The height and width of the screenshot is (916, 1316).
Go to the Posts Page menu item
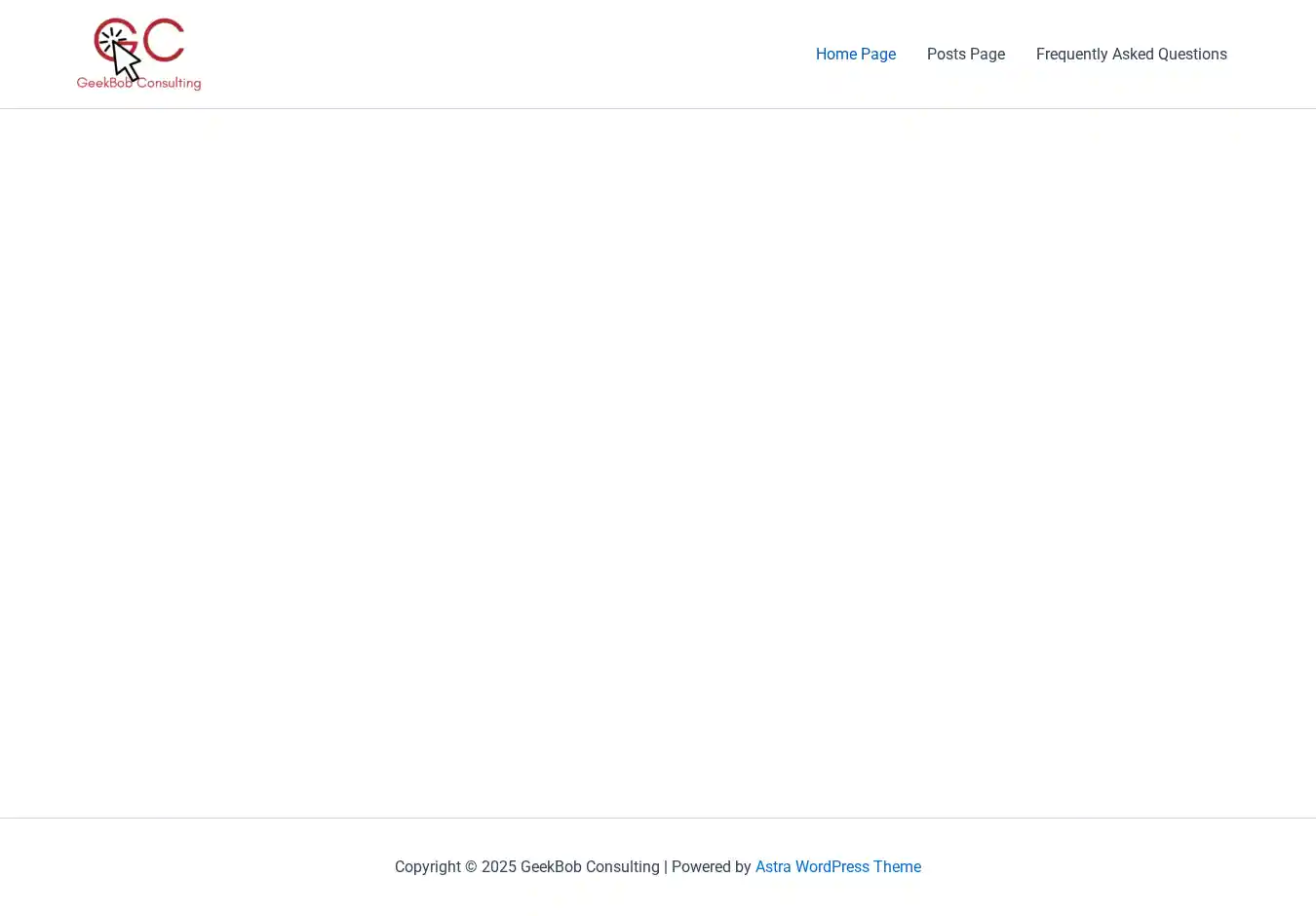965,55
